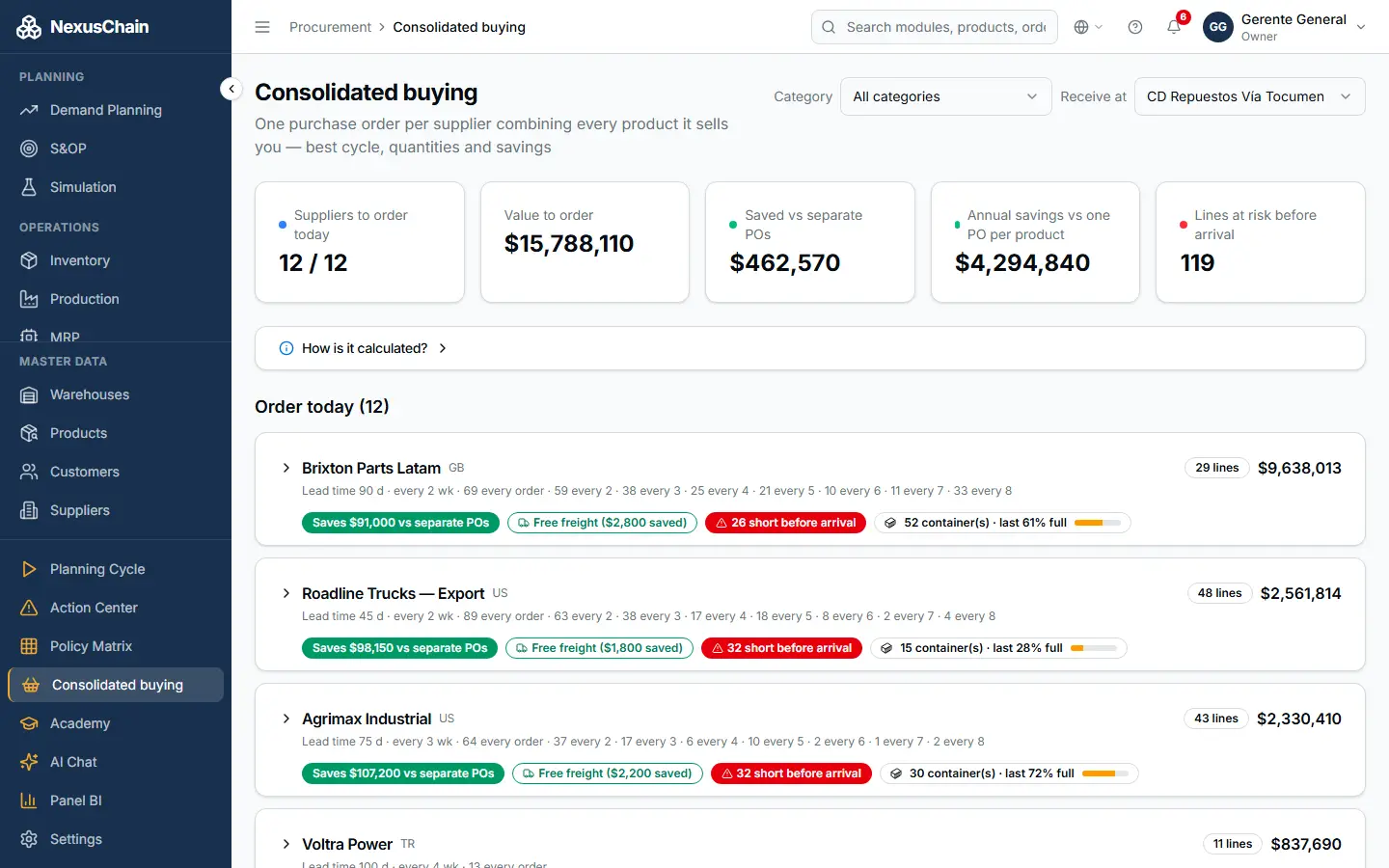Click the Action Center warning icon
The width and height of the screenshot is (1389, 868).
coord(29,608)
